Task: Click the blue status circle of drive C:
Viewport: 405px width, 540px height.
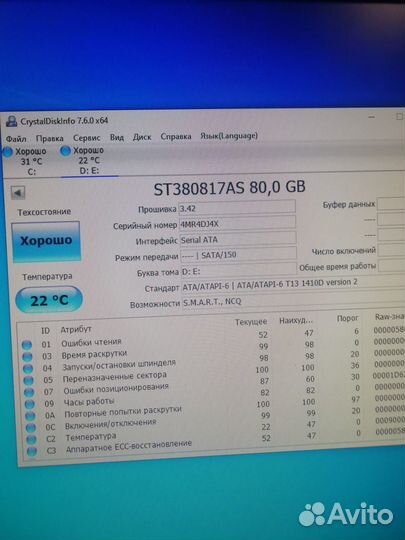Action: tap(8, 152)
